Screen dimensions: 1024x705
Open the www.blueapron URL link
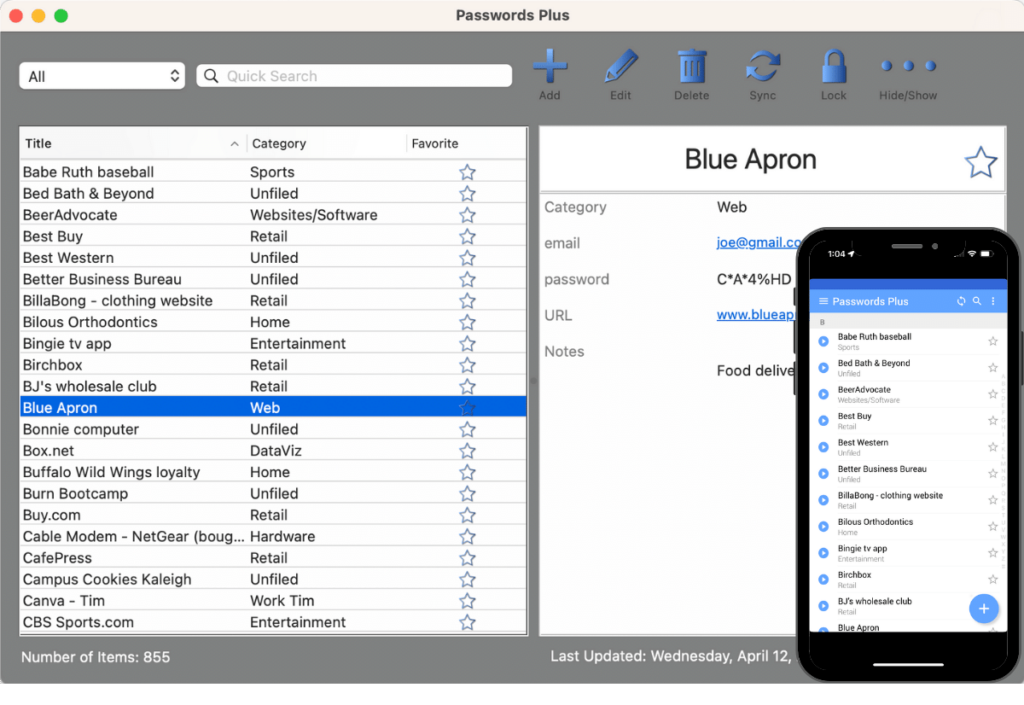(x=755, y=315)
